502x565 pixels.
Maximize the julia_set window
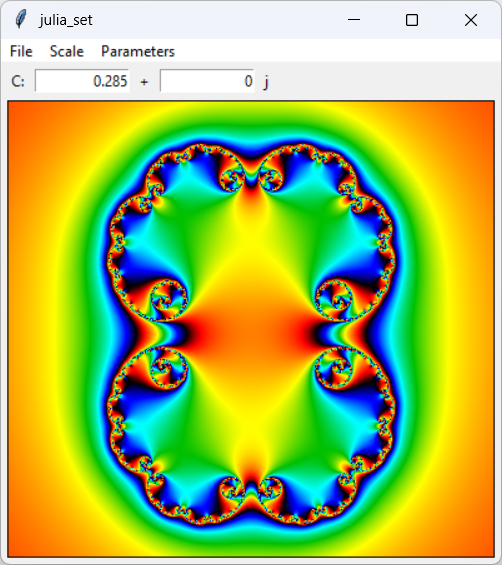412,20
